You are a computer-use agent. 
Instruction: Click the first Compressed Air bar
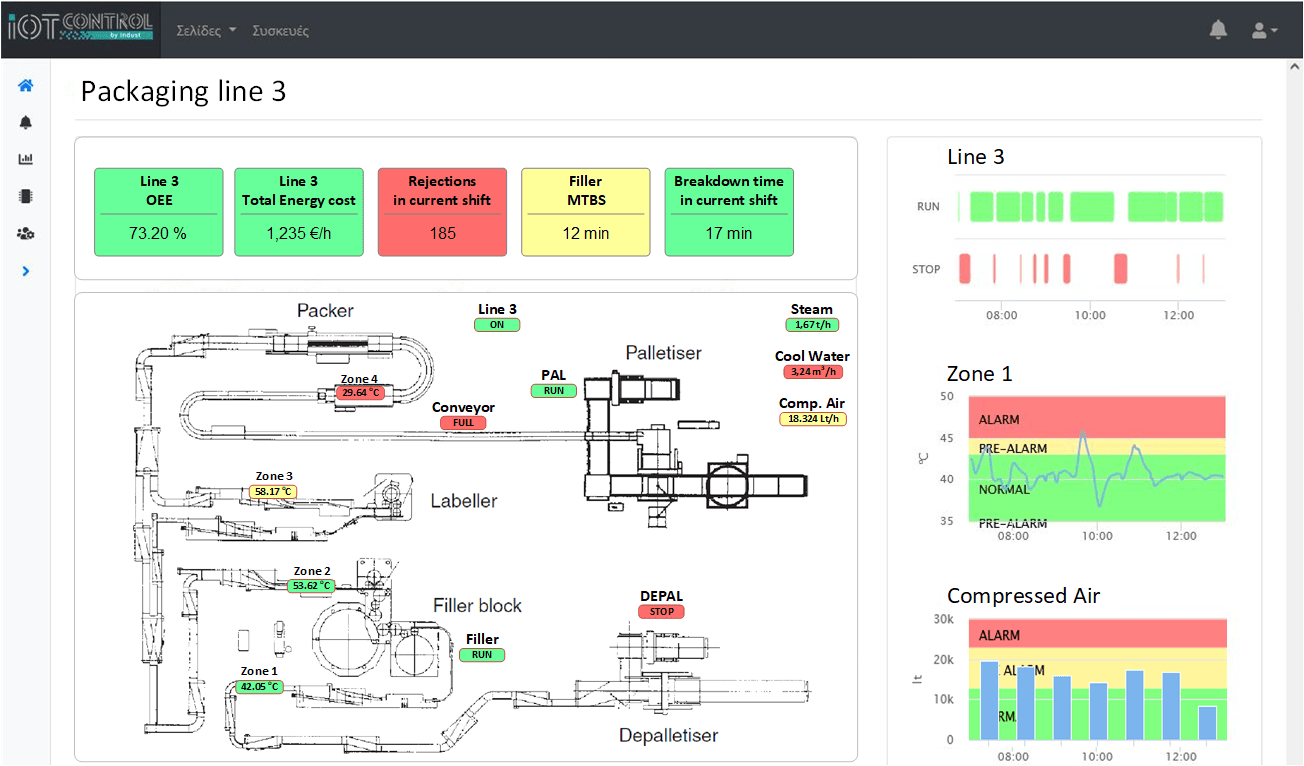coord(989,701)
